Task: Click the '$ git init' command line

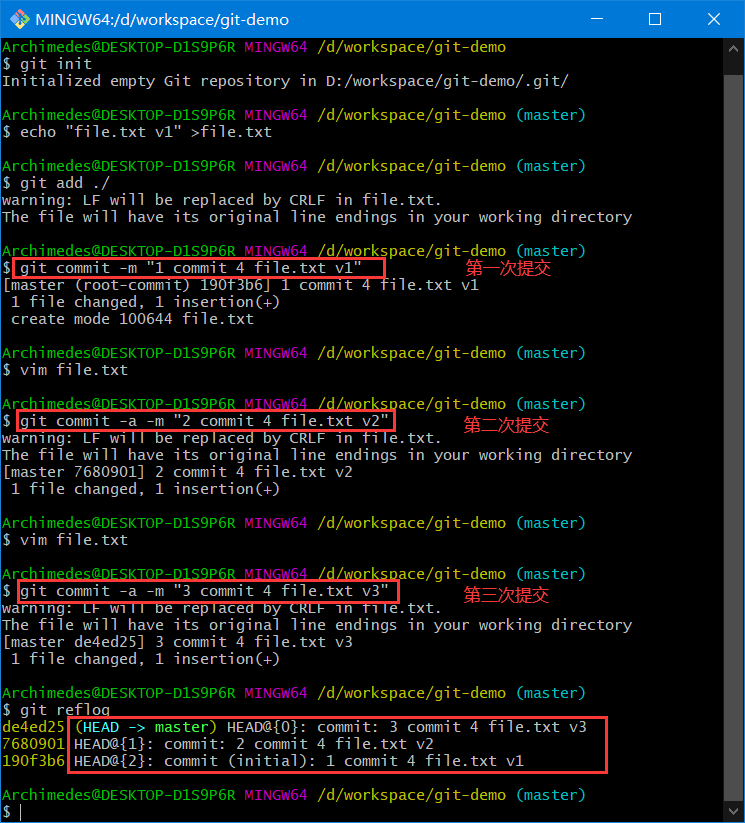Action: point(47,64)
